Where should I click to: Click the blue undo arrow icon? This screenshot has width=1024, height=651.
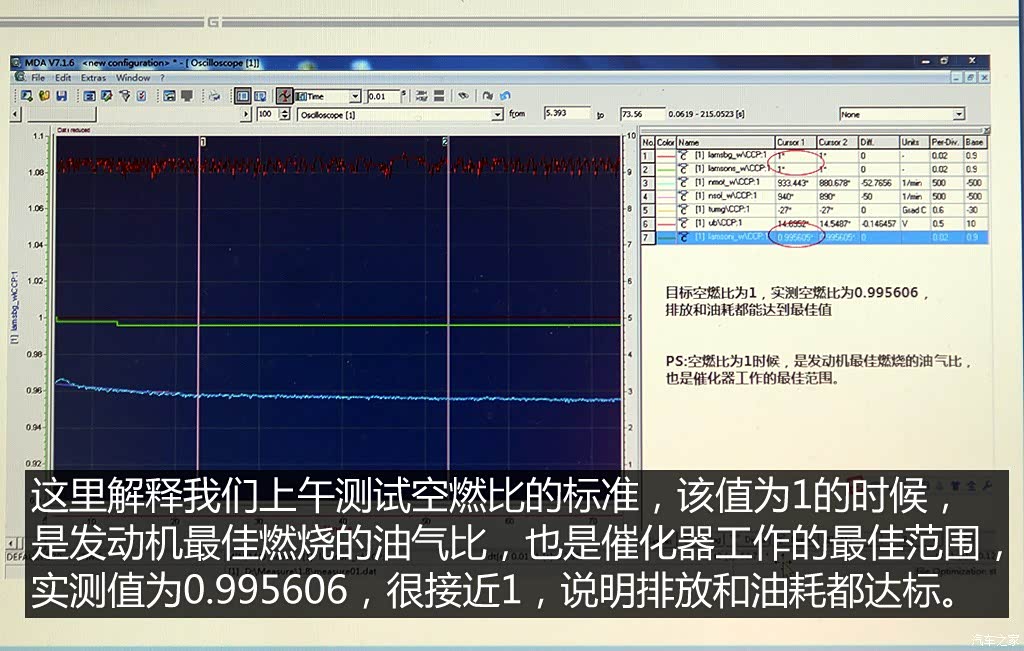pyautogui.click(x=504, y=96)
